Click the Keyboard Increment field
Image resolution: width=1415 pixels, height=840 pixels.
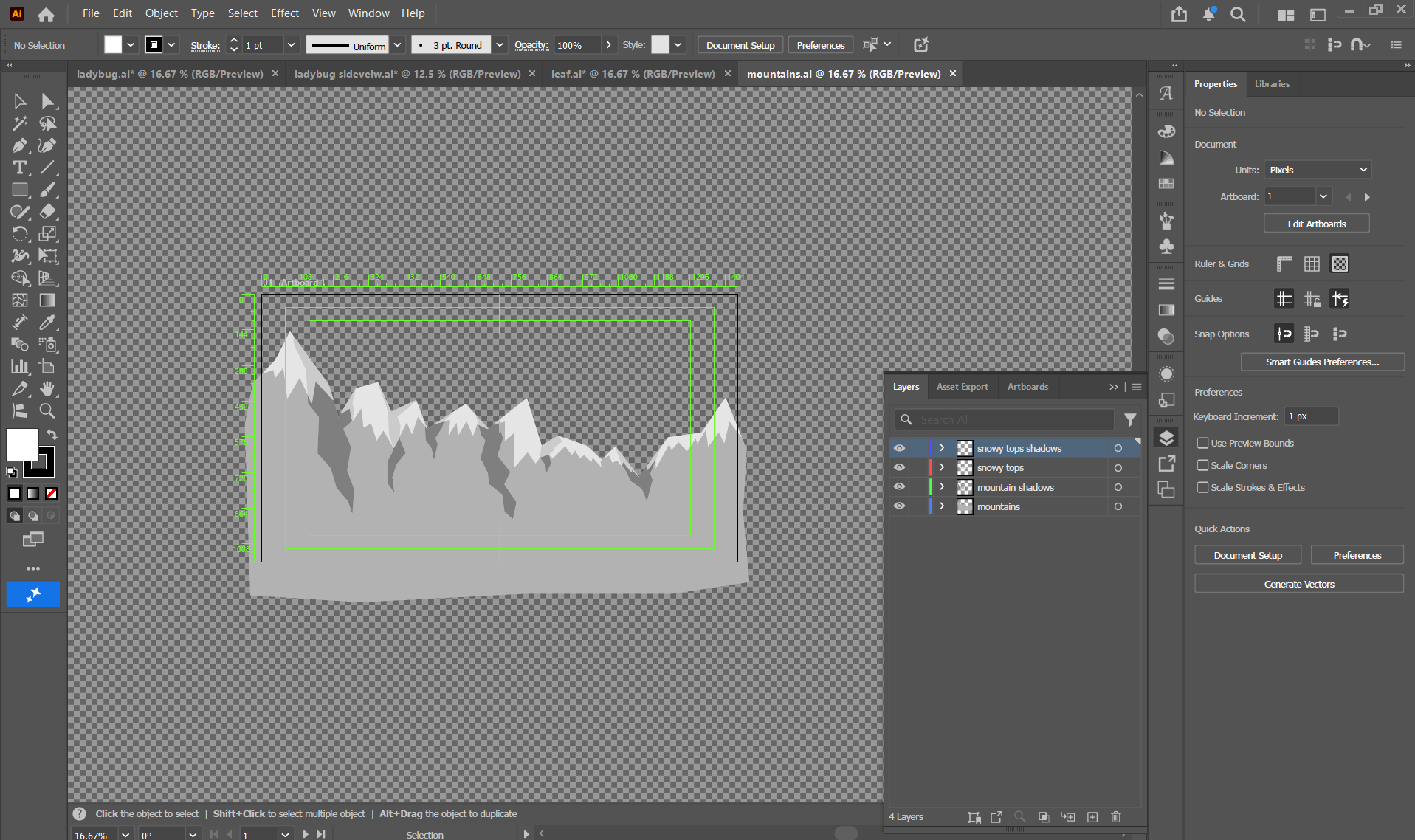1312,416
